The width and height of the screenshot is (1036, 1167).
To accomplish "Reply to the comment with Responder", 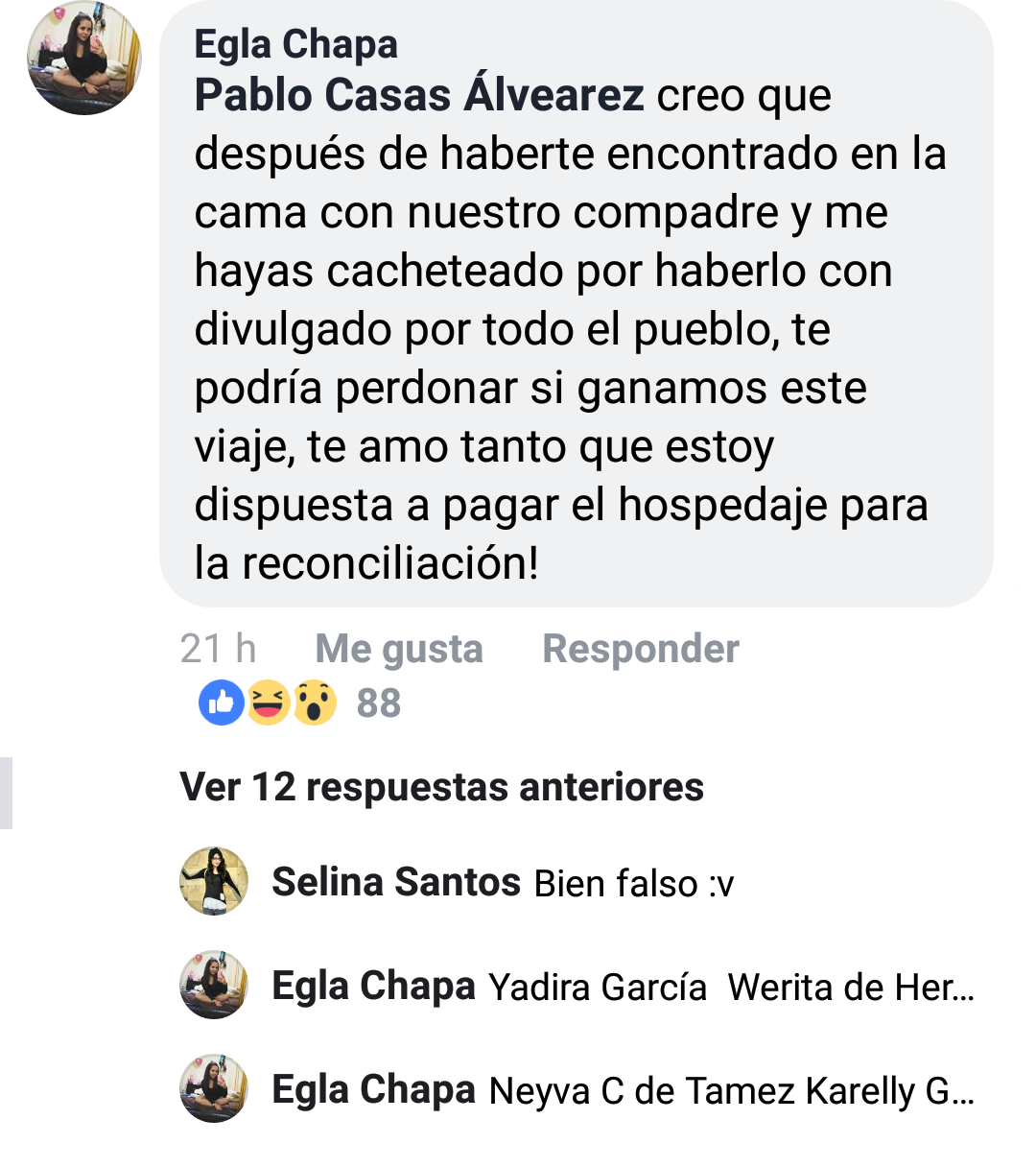I will (641, 649).
